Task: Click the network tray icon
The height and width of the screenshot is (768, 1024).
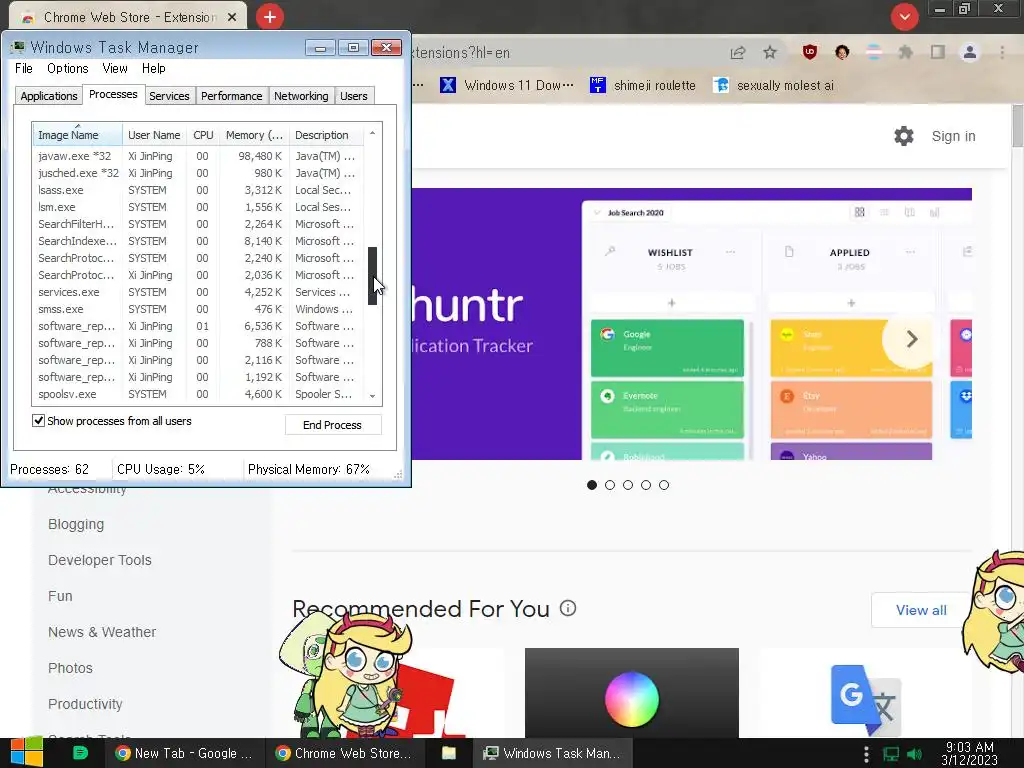Action: point(891,754)
